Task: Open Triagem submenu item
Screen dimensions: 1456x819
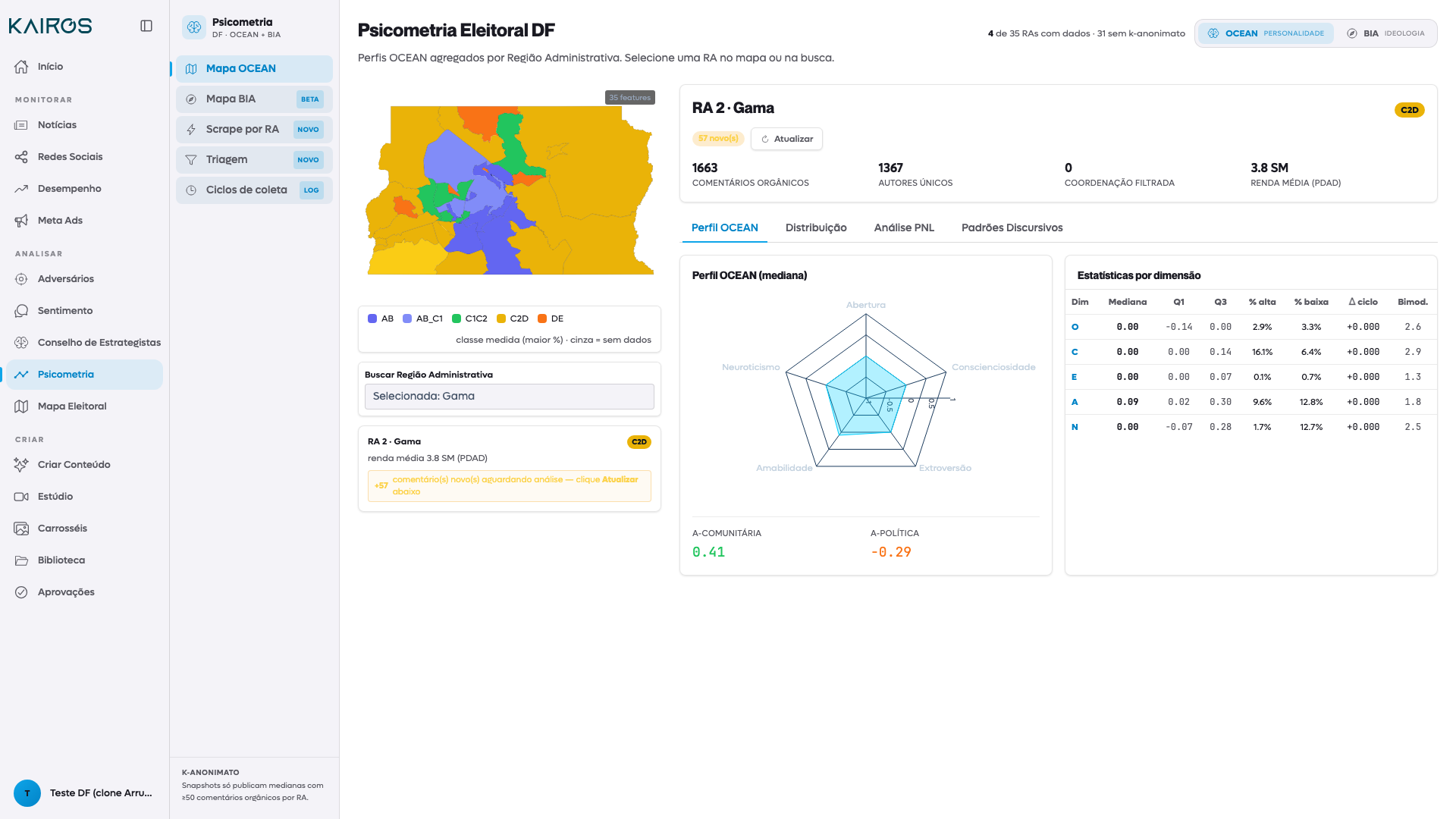Action: coord(254,159)
